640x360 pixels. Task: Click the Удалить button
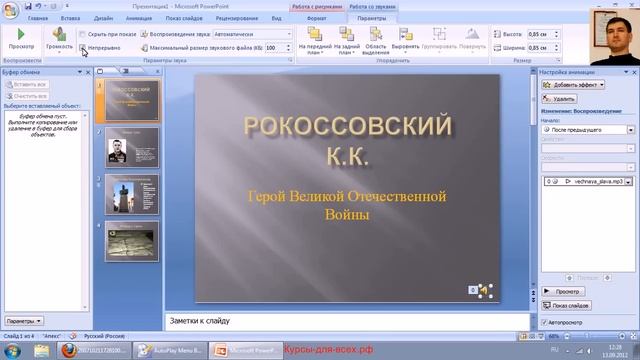[560, 99]
